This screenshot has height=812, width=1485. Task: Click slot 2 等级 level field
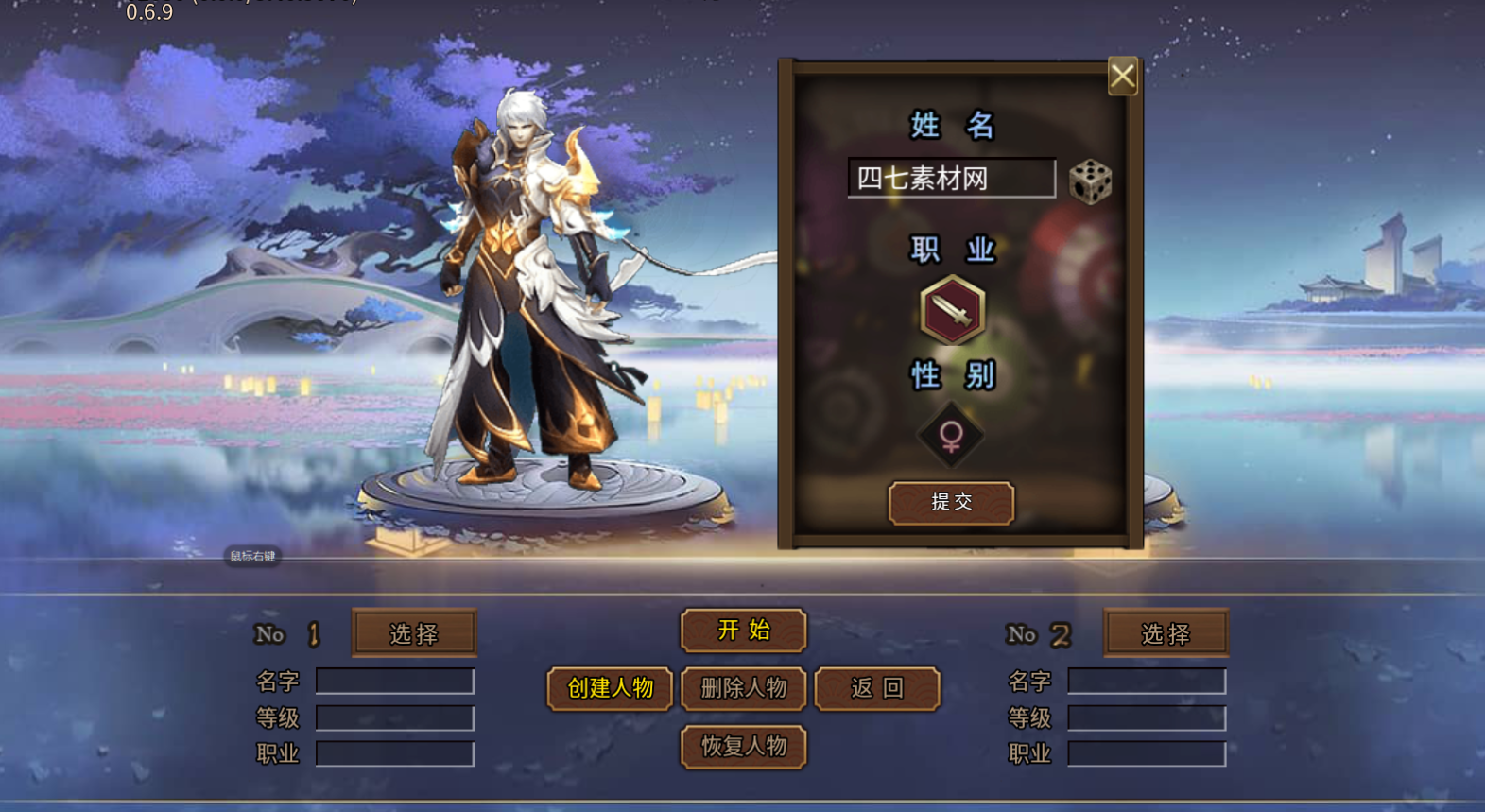tap(1147, 717)
